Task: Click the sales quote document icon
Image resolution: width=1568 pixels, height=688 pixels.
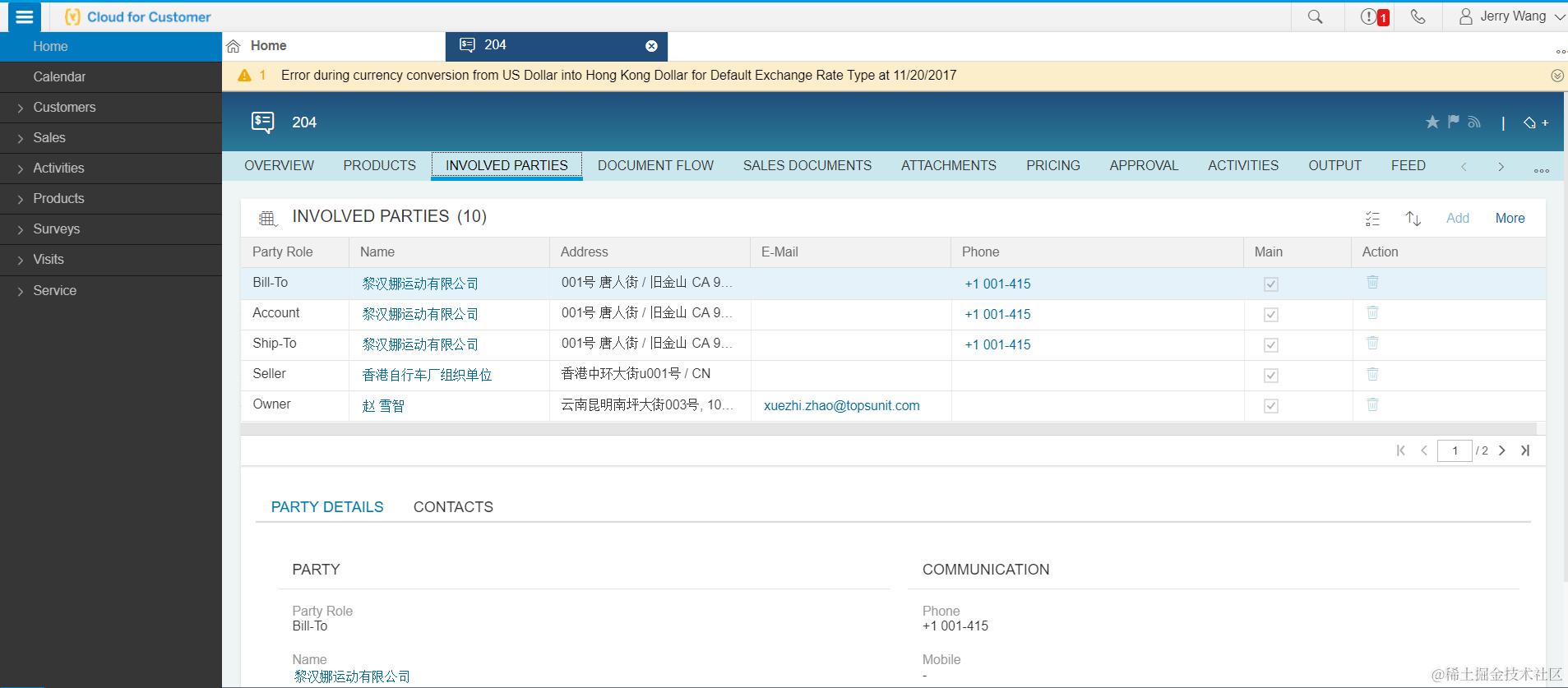Action: [x=262, y=122]
